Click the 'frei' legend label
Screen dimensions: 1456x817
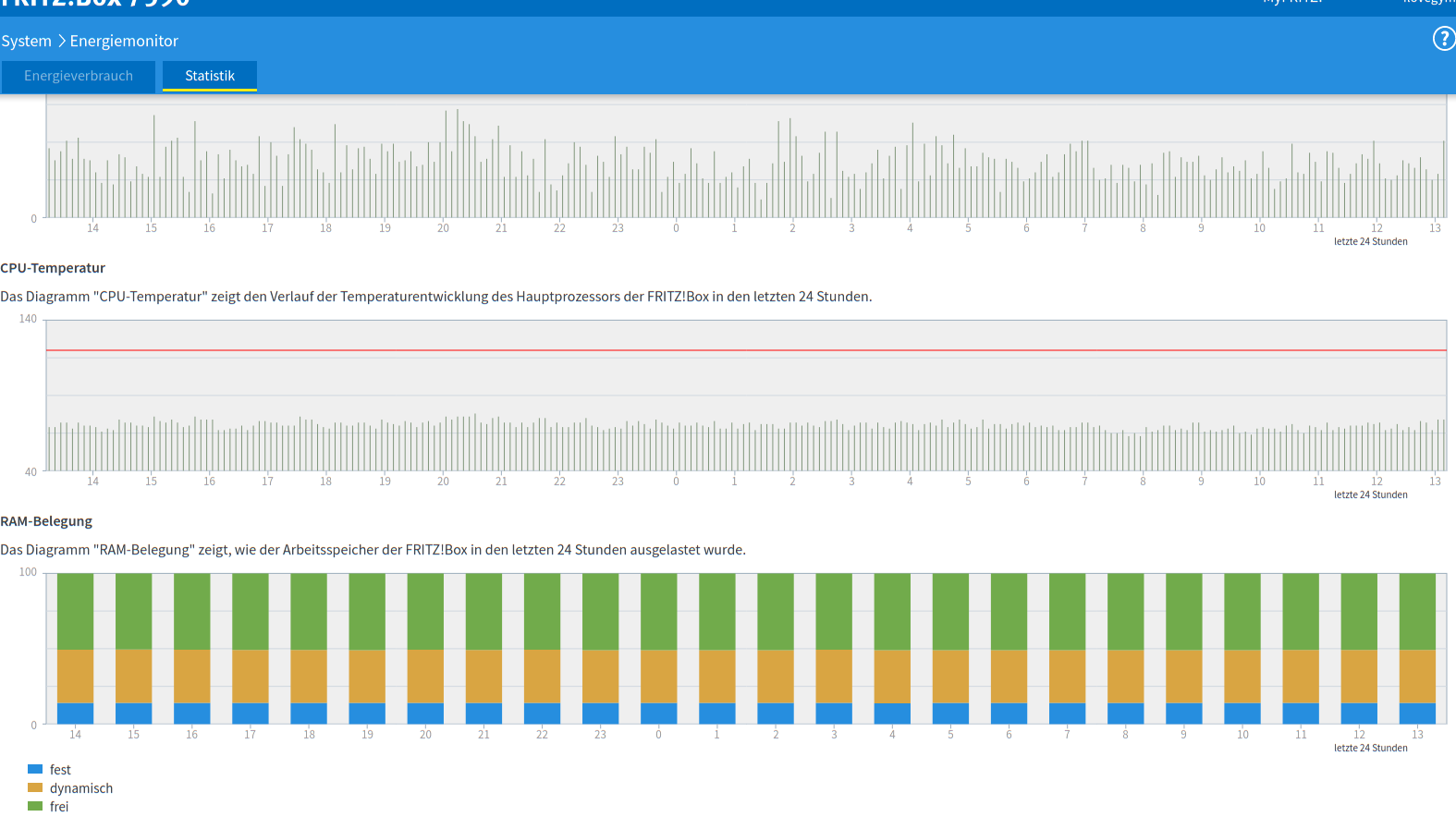pyautogui.click(x=59, y=807)
